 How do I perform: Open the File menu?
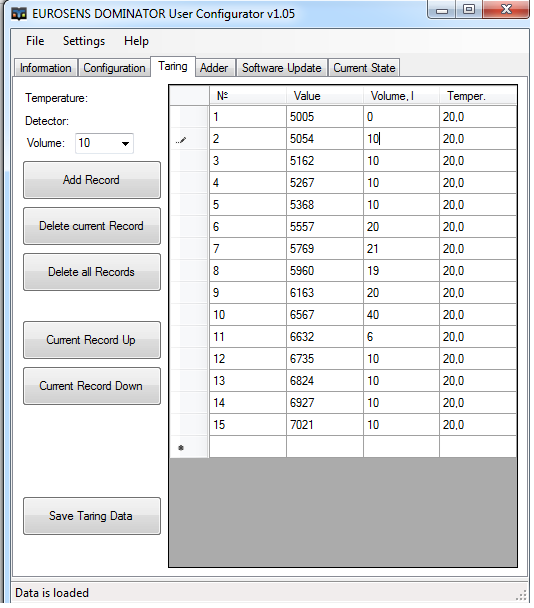(35, 41)
